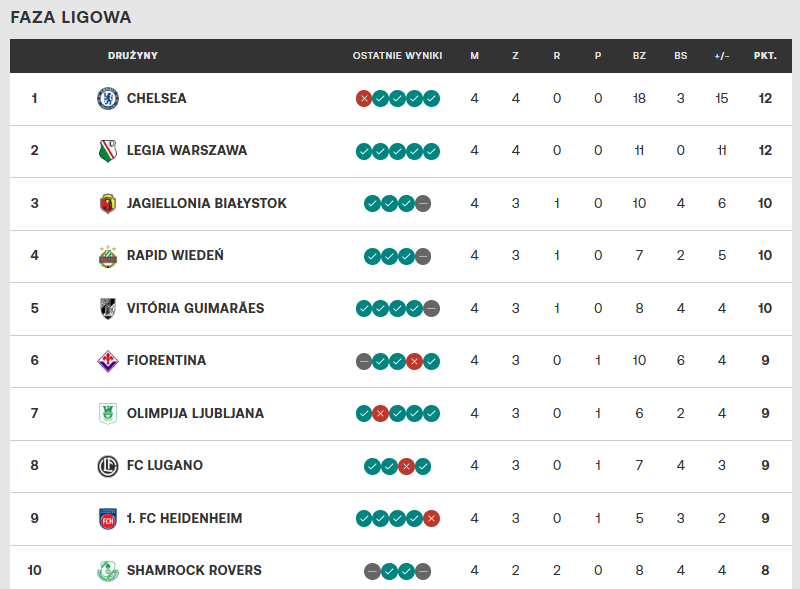
Task: Click the 1. FC Heidenheim crest
Action: pos(108,519)
